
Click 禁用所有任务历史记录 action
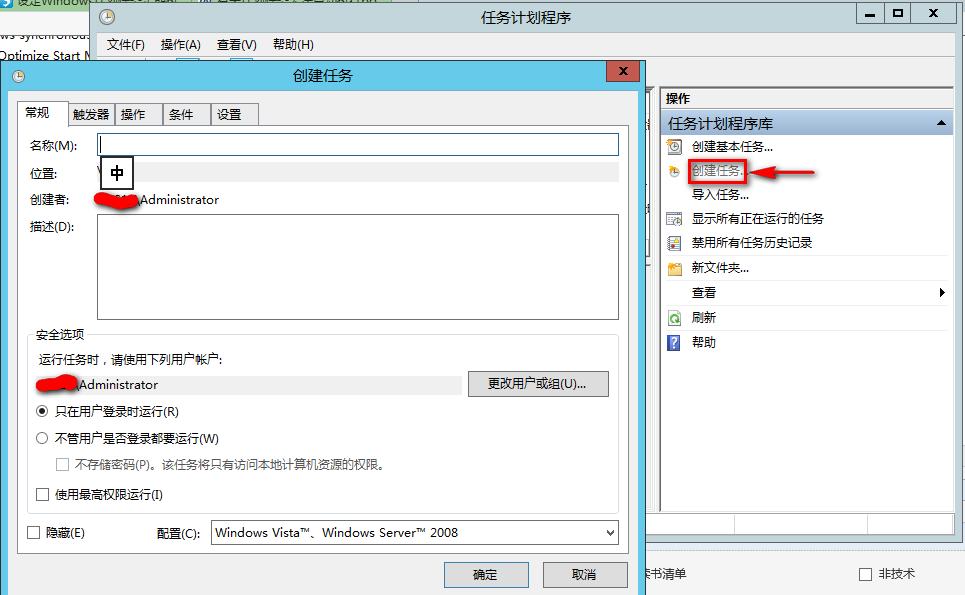[x=751, y=242]
